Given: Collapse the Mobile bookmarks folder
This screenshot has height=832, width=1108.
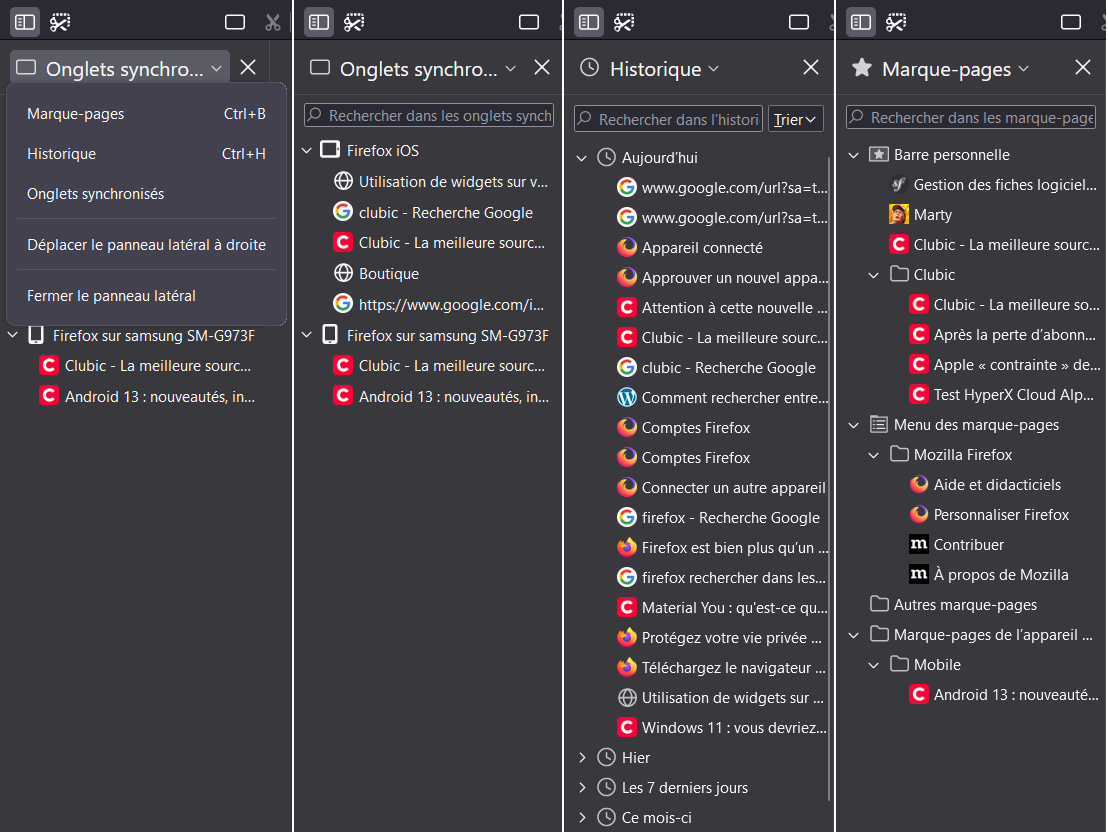Looking at the screenshot, I should 873,665.
